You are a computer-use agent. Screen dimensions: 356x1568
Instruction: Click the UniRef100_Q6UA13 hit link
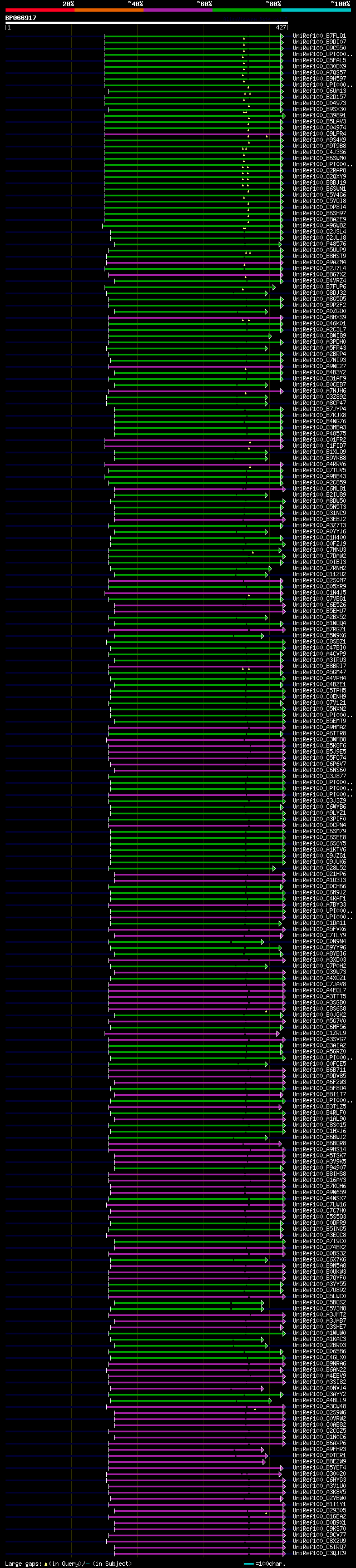319,91
